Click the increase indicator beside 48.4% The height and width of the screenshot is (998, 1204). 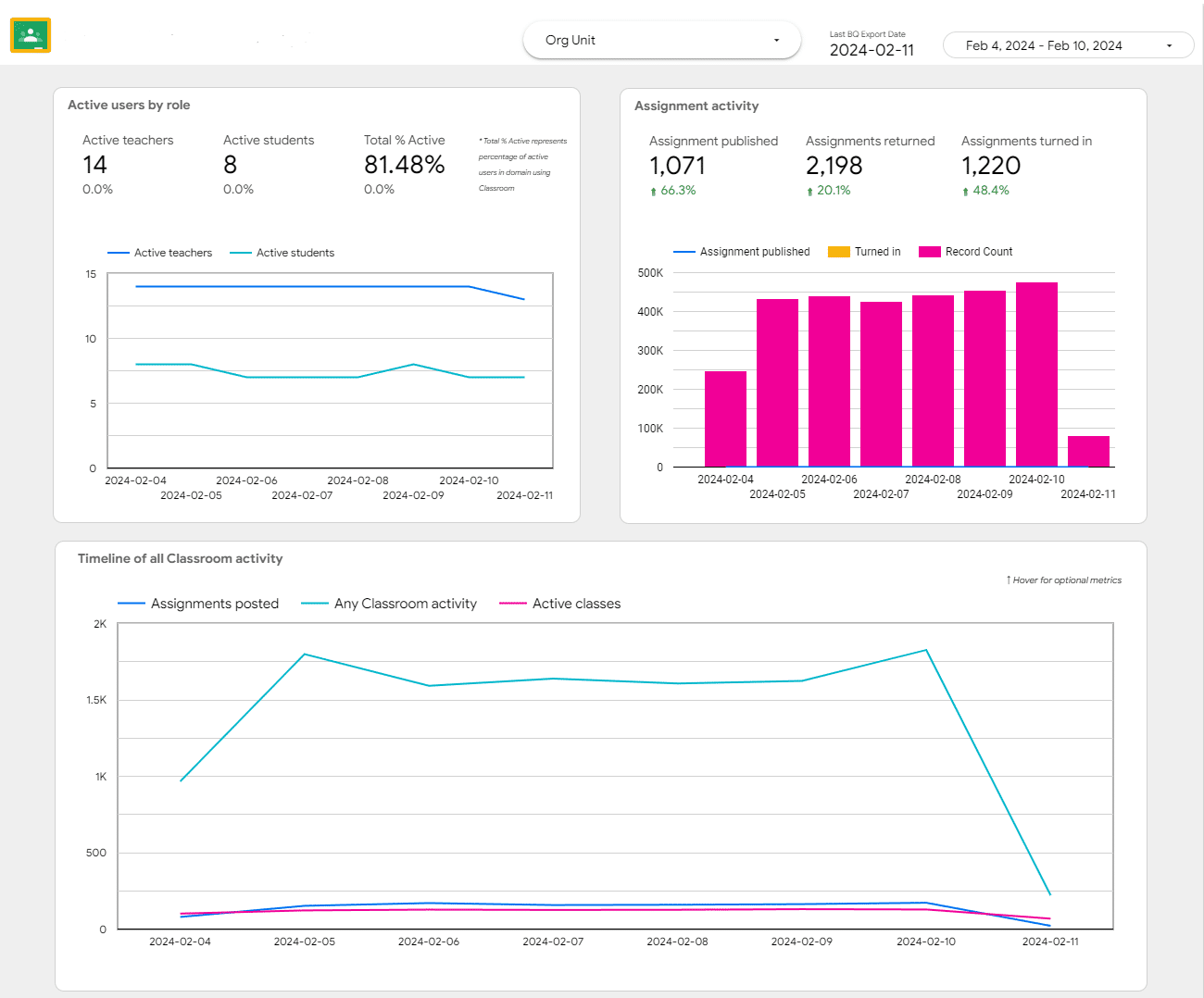[966, 190]
